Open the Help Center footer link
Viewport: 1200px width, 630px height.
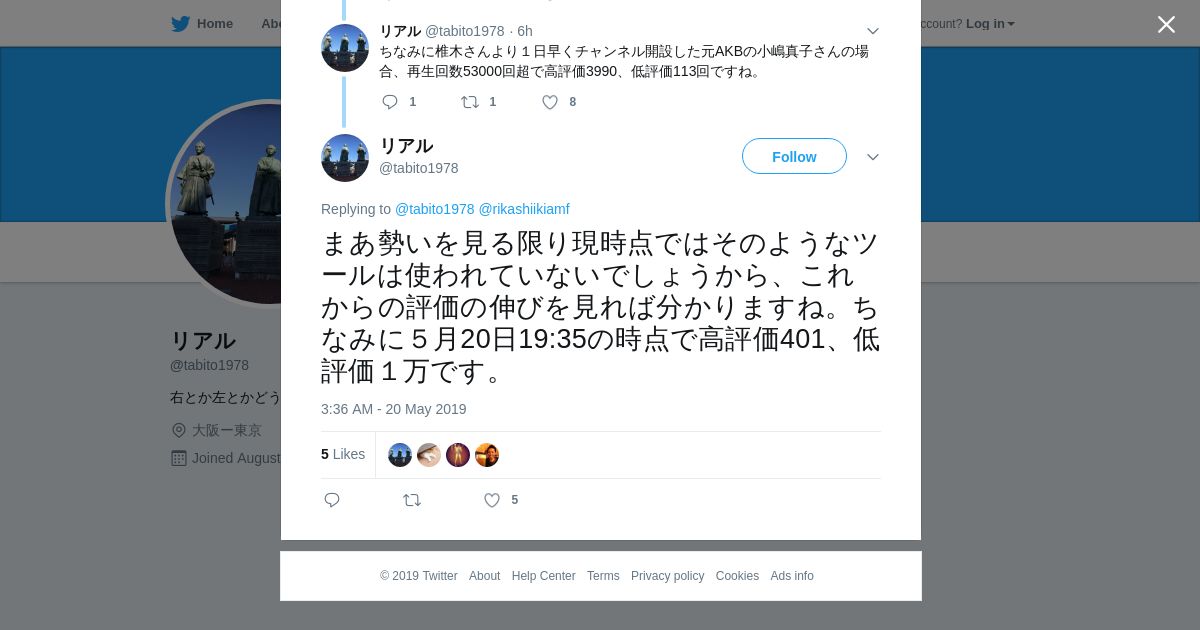pos(543,576)
